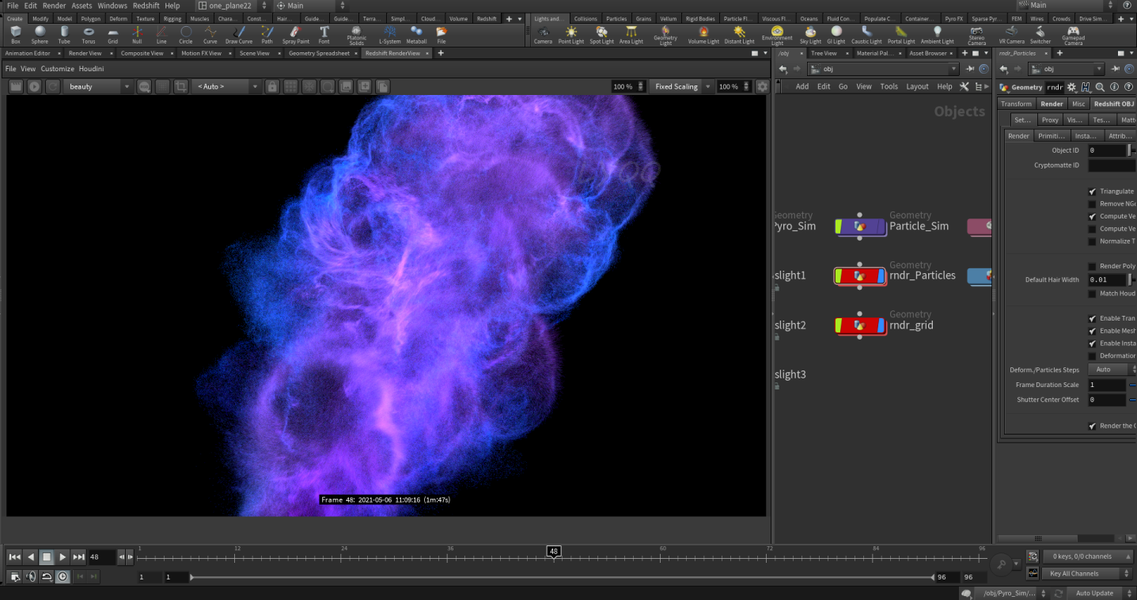Open the one_plane22 desktop selector
Viewport: 1137px width, 600px height.
coord(232,5)
